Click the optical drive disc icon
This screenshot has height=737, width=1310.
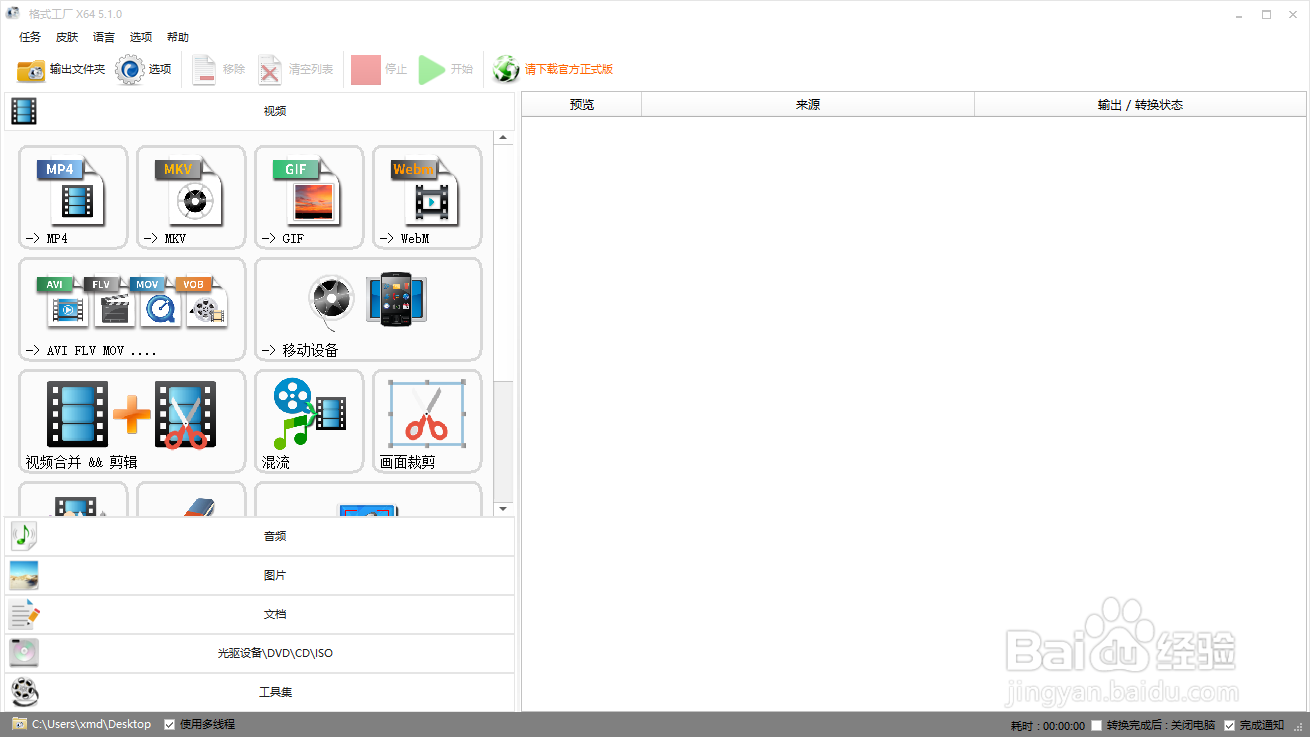(x=24, y=653)
